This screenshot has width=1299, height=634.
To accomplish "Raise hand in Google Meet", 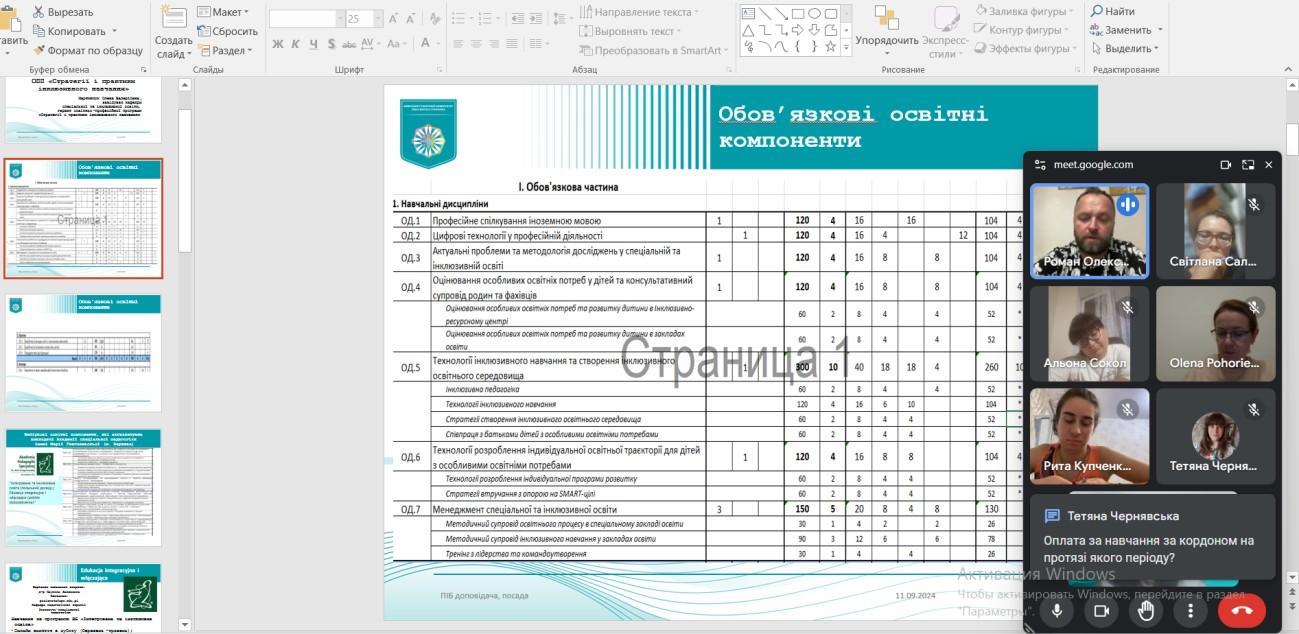I will coord(1145,609).
